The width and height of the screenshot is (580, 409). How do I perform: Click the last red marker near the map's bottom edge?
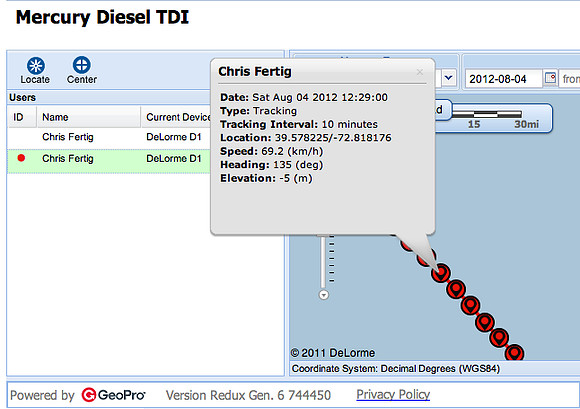pyautogui.click(x=514, y=352)
